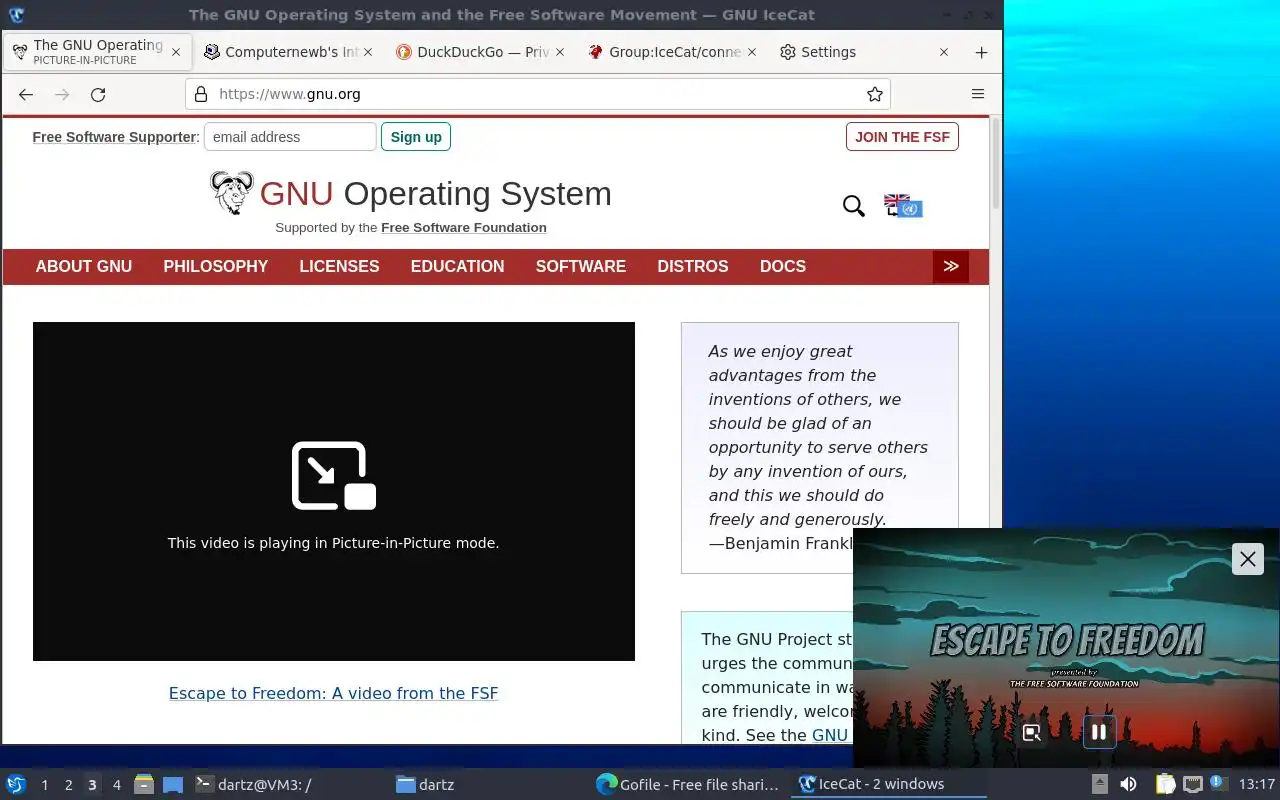Focus the email address input field
Viewport: 1280px width, 800px height.
pyautogui.click(x=290, y=137)
